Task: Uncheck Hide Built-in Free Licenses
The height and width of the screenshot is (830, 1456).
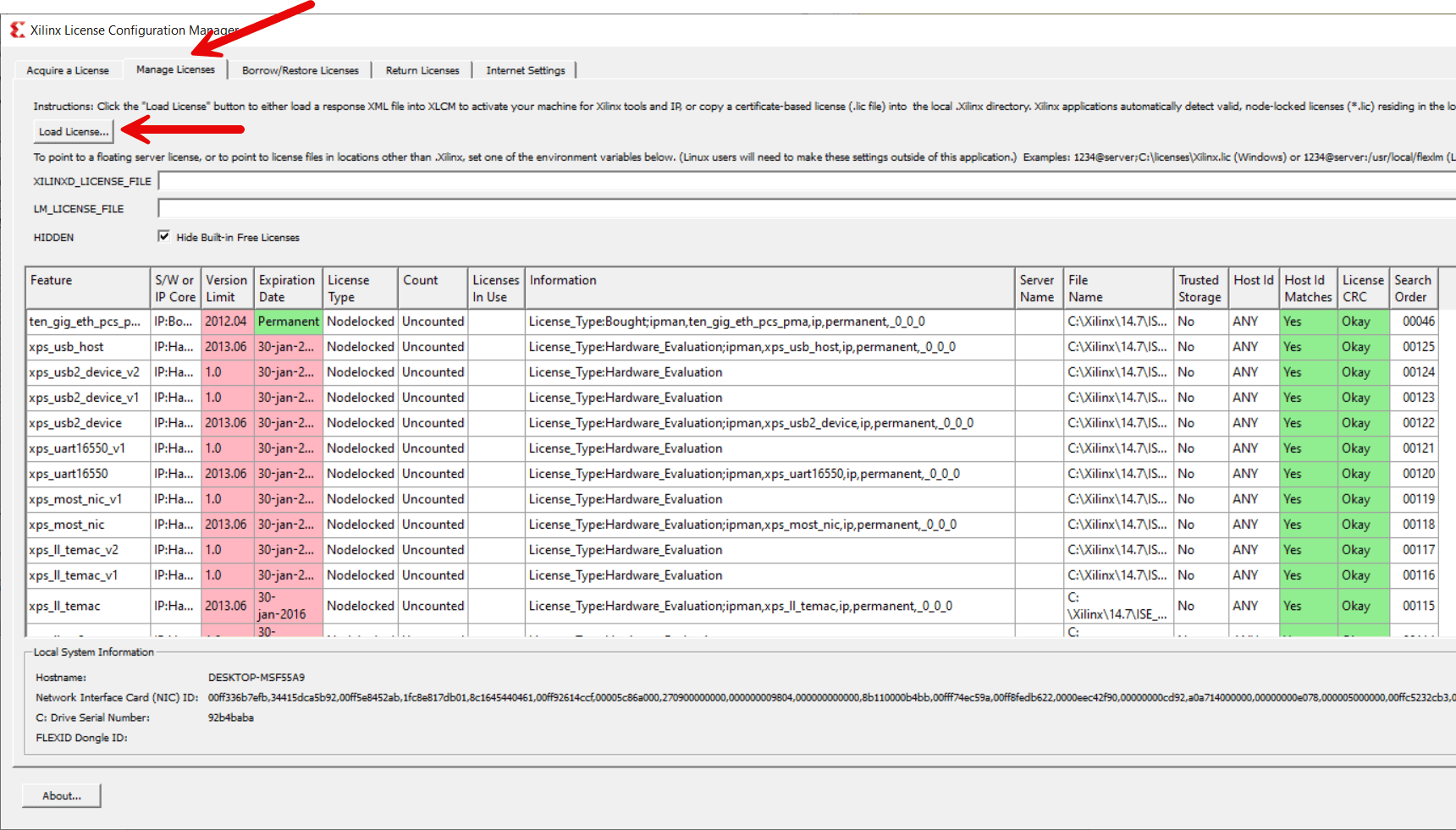Action: point(163,236)
